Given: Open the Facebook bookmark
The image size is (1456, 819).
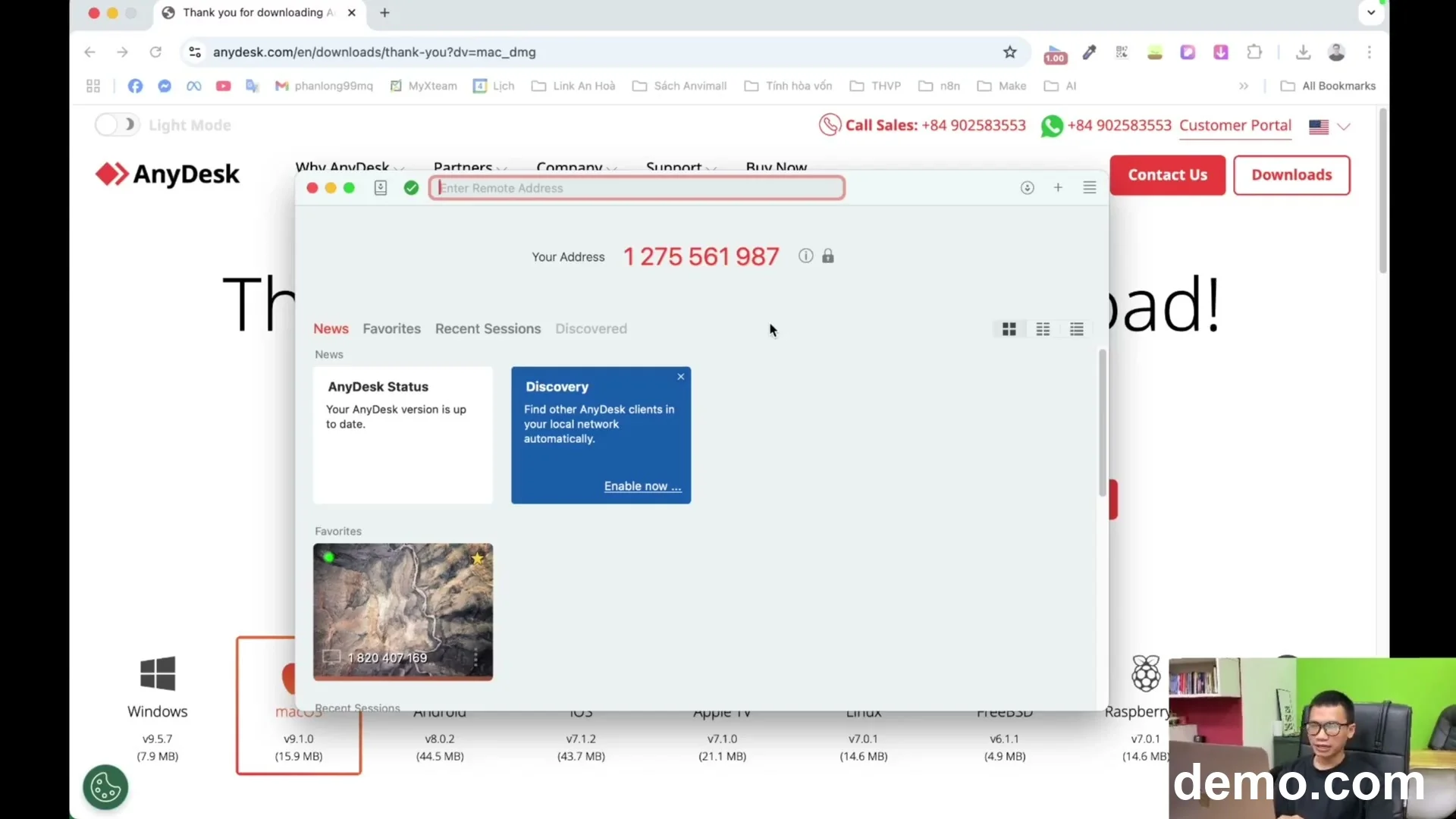Looking at the screenshot, I should coord(135,86).
